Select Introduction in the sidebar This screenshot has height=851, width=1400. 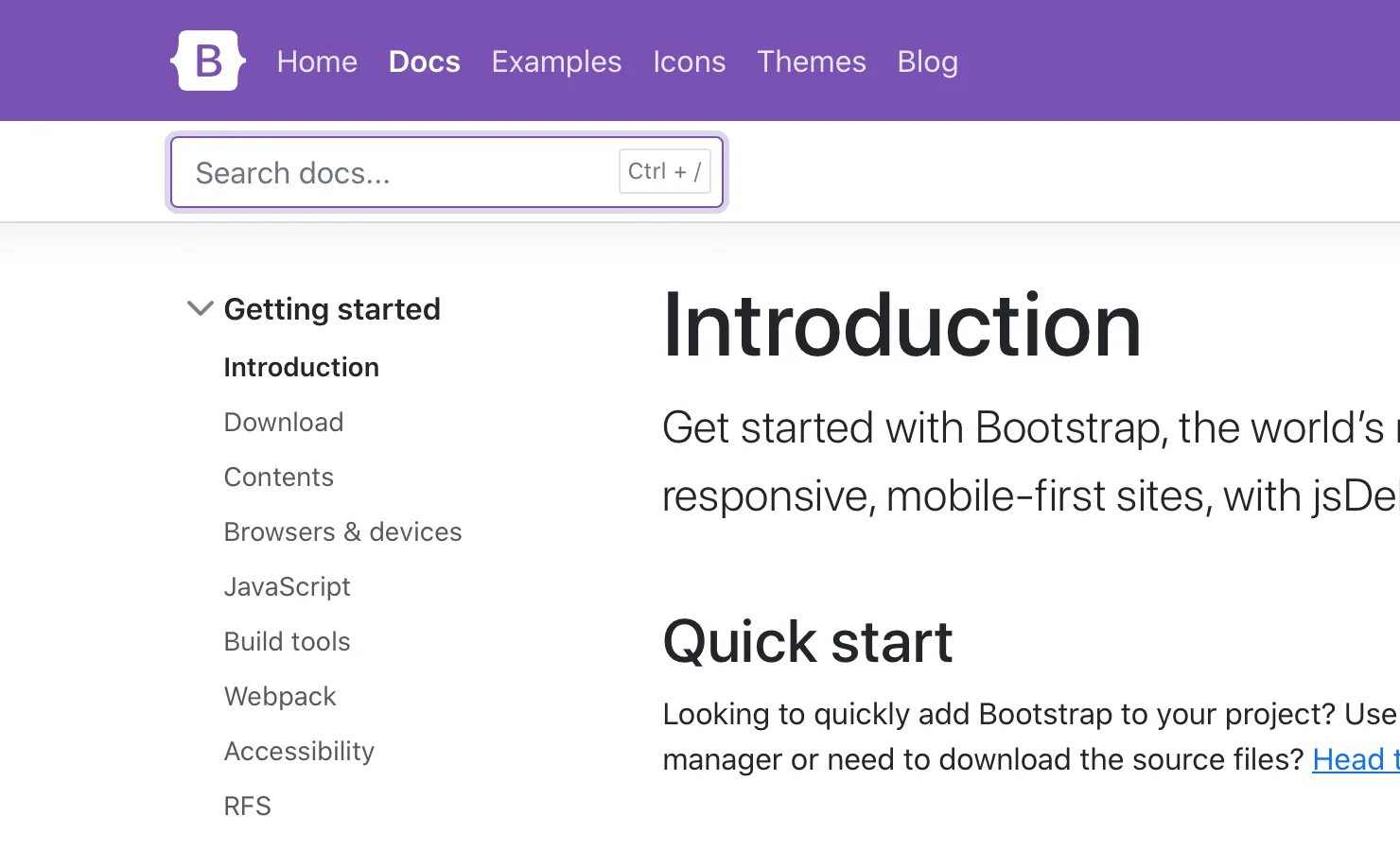pos(302,367)
